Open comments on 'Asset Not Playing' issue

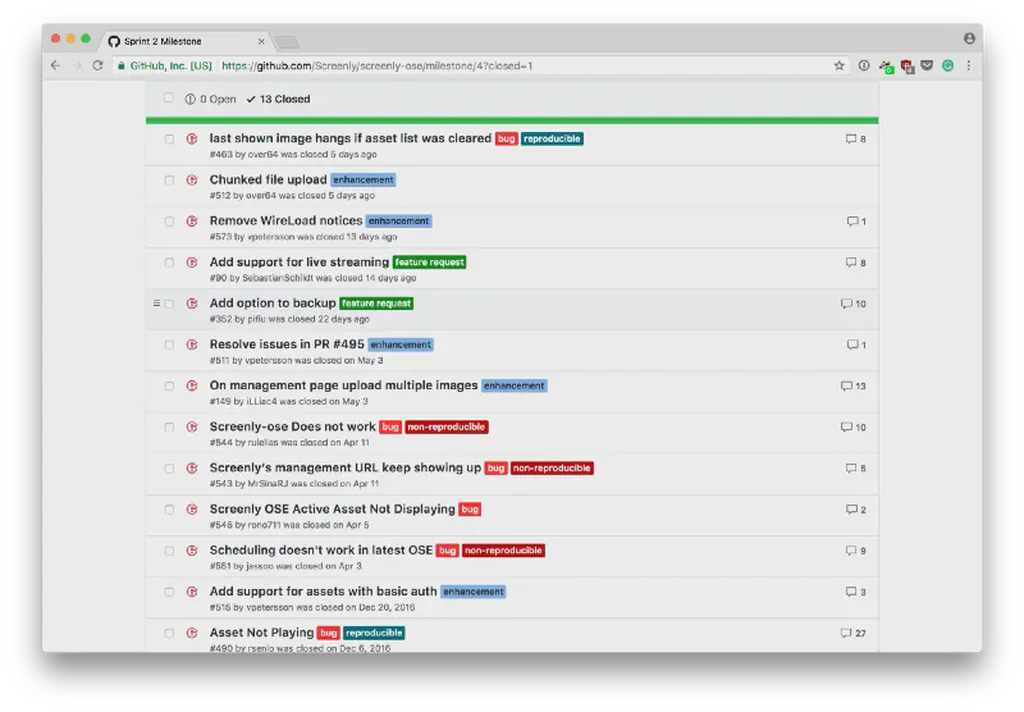[853, 633]
